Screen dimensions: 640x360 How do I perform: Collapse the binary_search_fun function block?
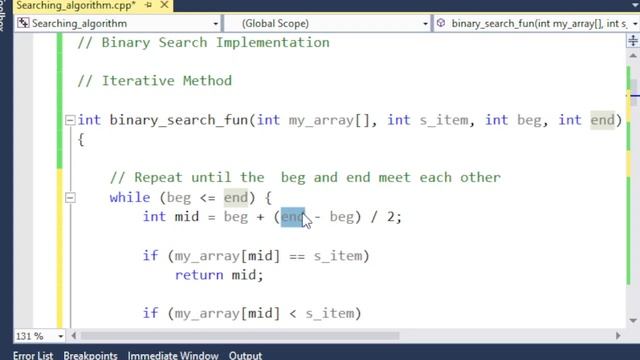[x=70, y=120]
